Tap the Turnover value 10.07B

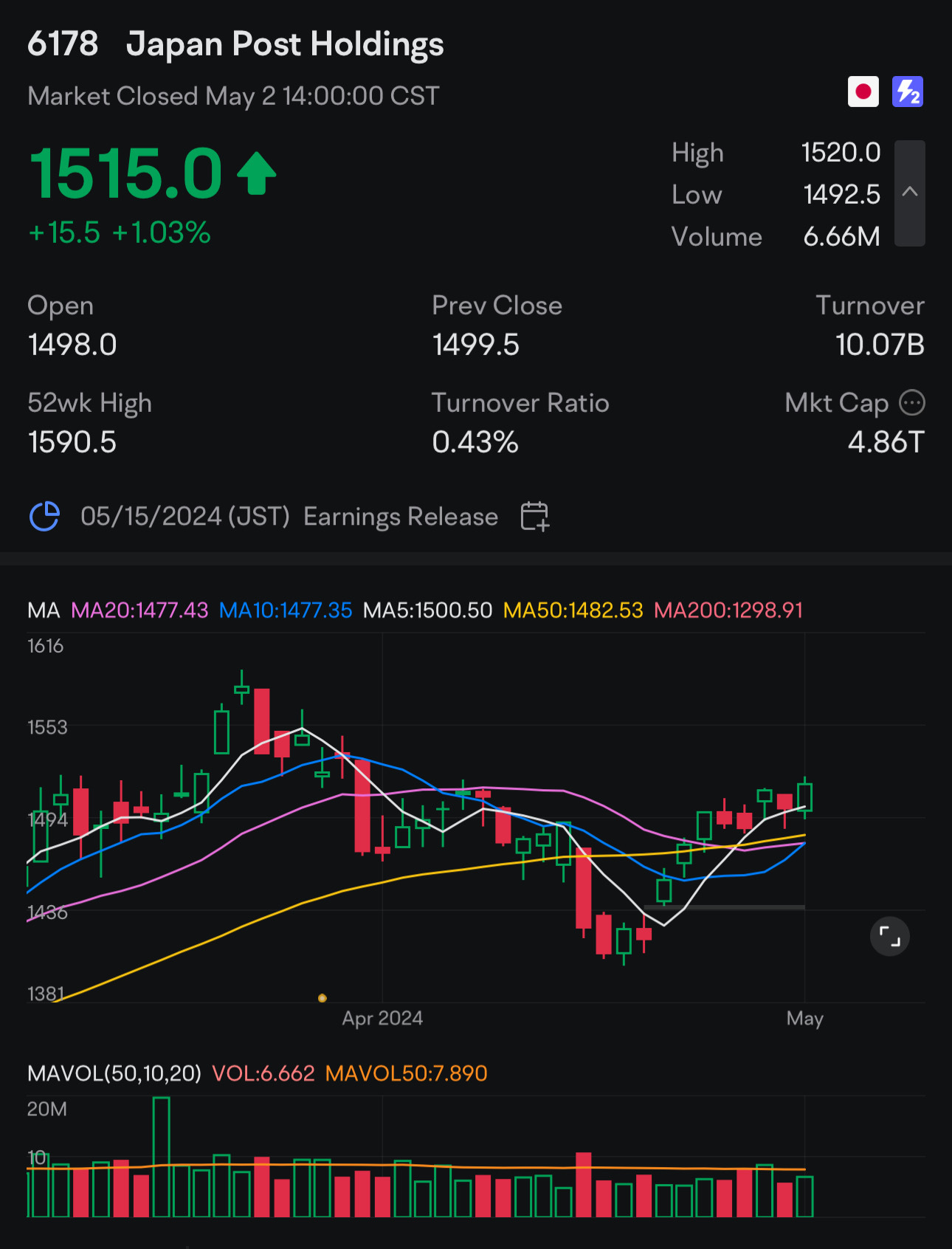[x=880, y=345]
